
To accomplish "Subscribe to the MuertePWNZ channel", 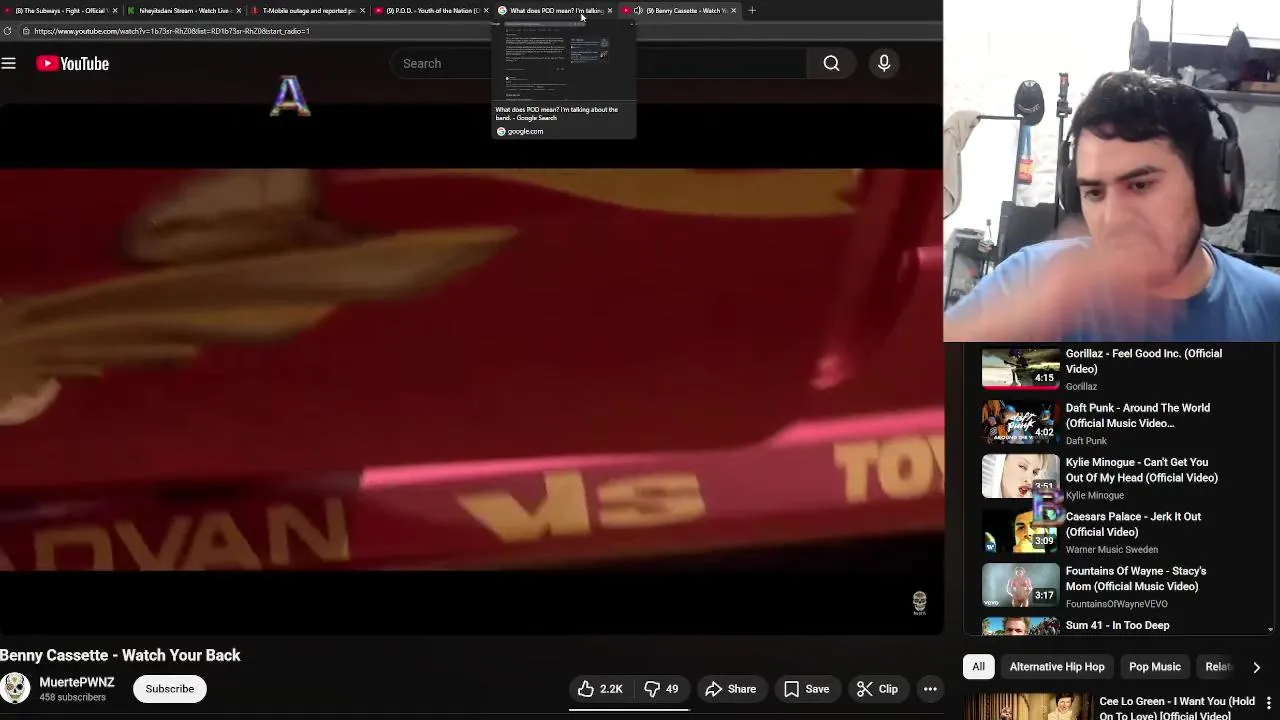I will (170, 689).
